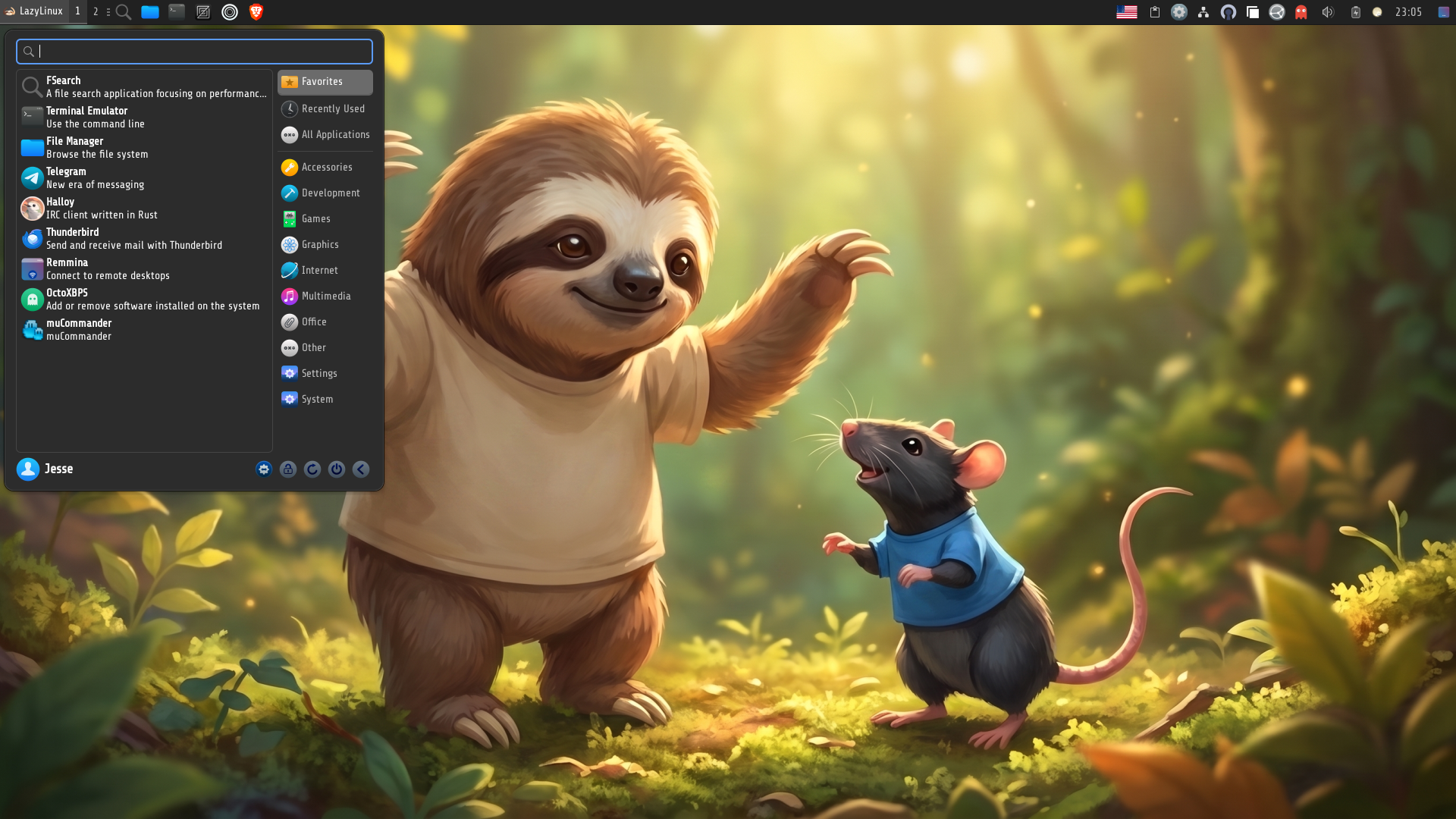Open File Manager menu entry
Viewport: 1456px width, 819px height.
[144, 147]
